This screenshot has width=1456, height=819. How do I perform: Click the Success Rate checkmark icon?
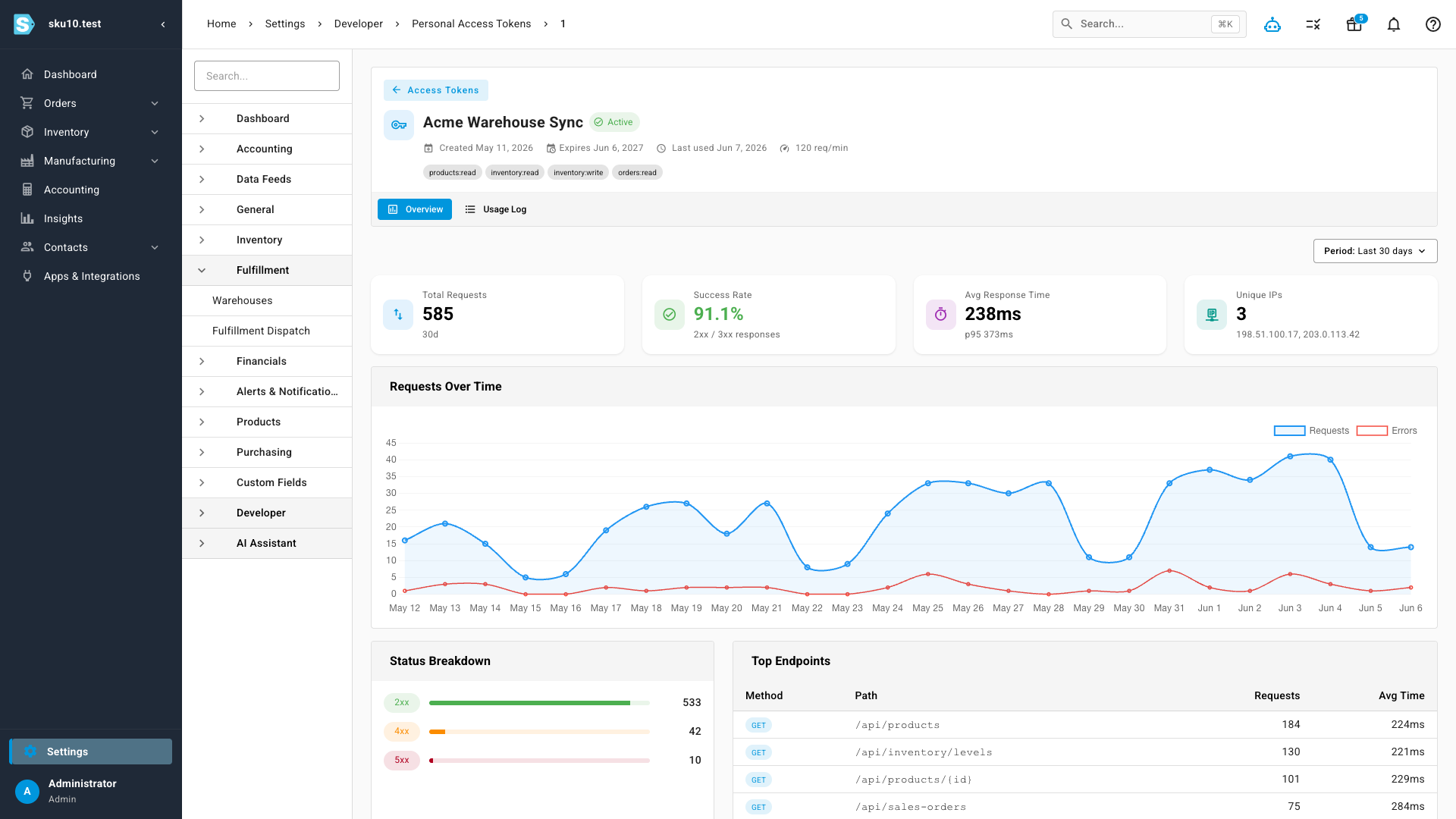coord(670,315)
